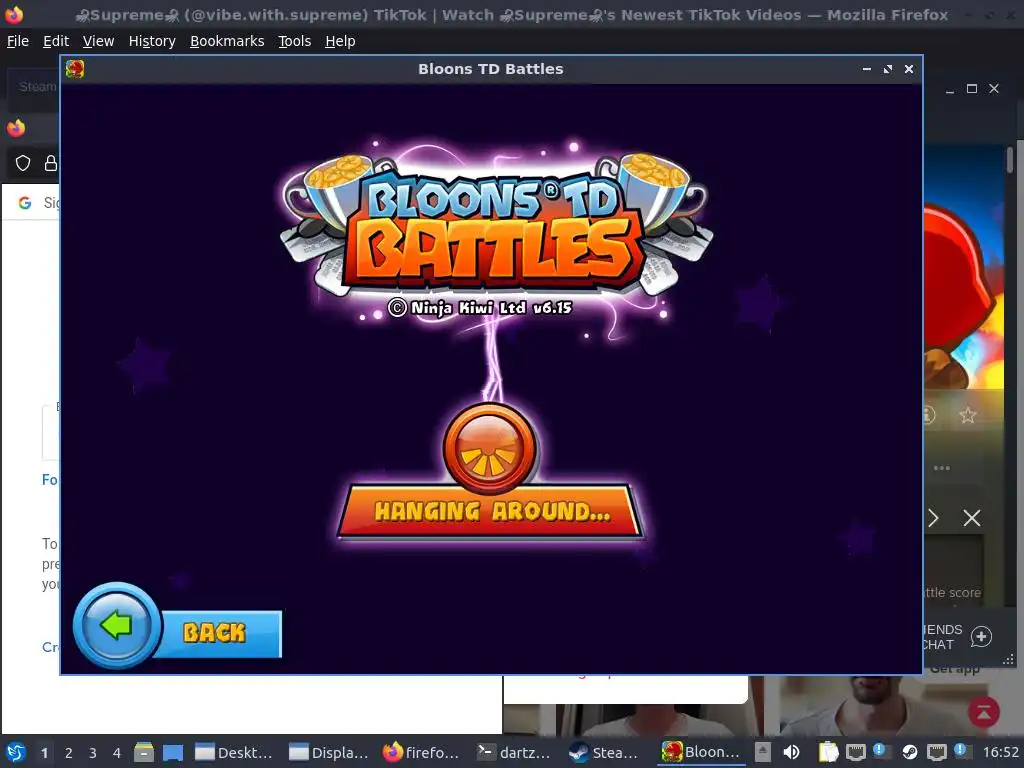
Task: Open the Firefox Help menu
Action: pyautogui.click(x=340, y=41)
